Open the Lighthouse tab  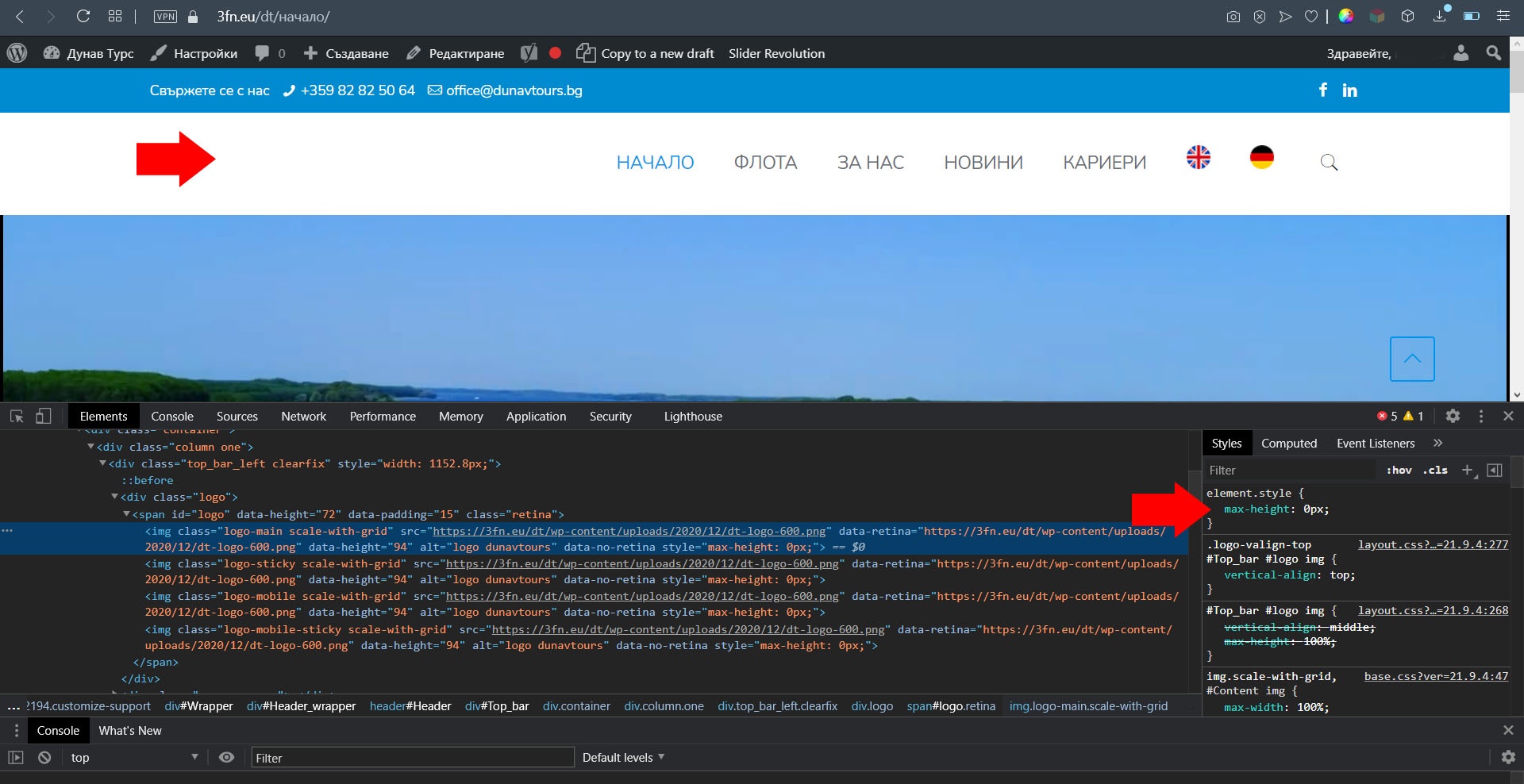pos(693,417)
